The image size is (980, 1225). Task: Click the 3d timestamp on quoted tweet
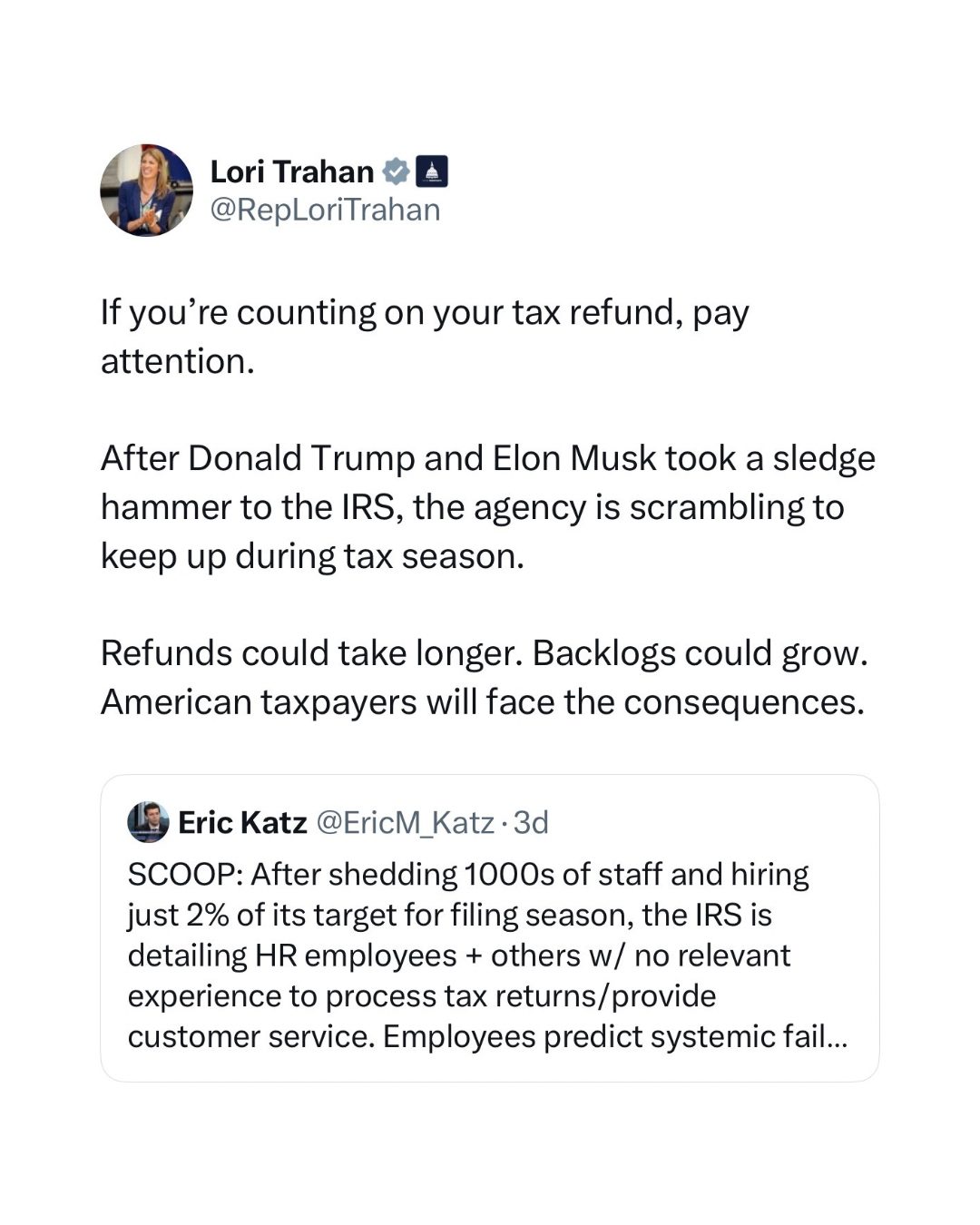[532, 822]
